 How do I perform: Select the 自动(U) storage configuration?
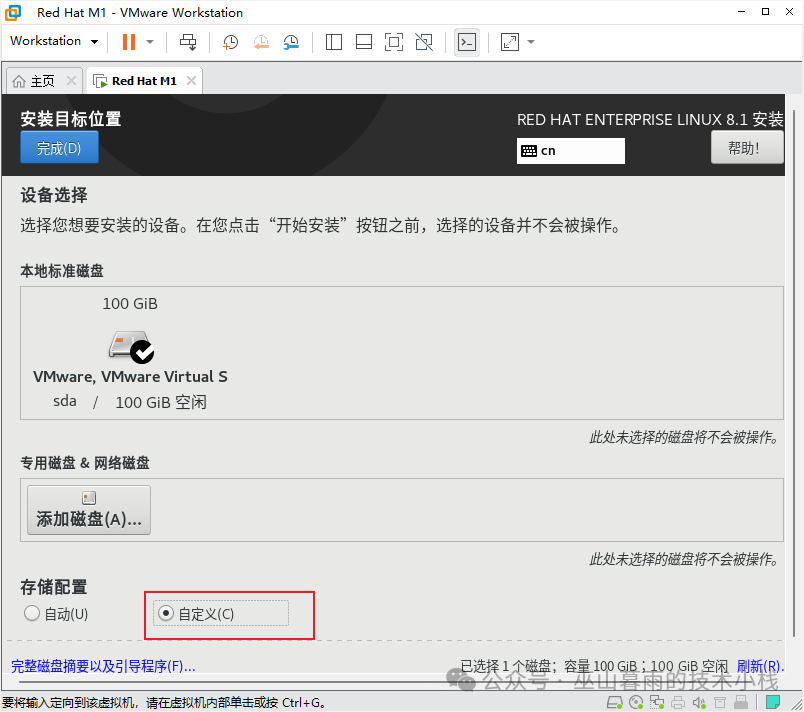[31, 613]
